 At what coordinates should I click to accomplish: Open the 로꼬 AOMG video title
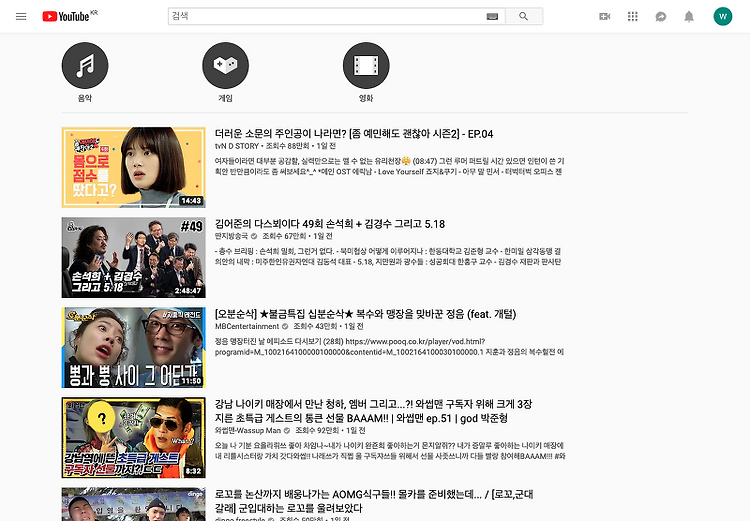(374, 501)
